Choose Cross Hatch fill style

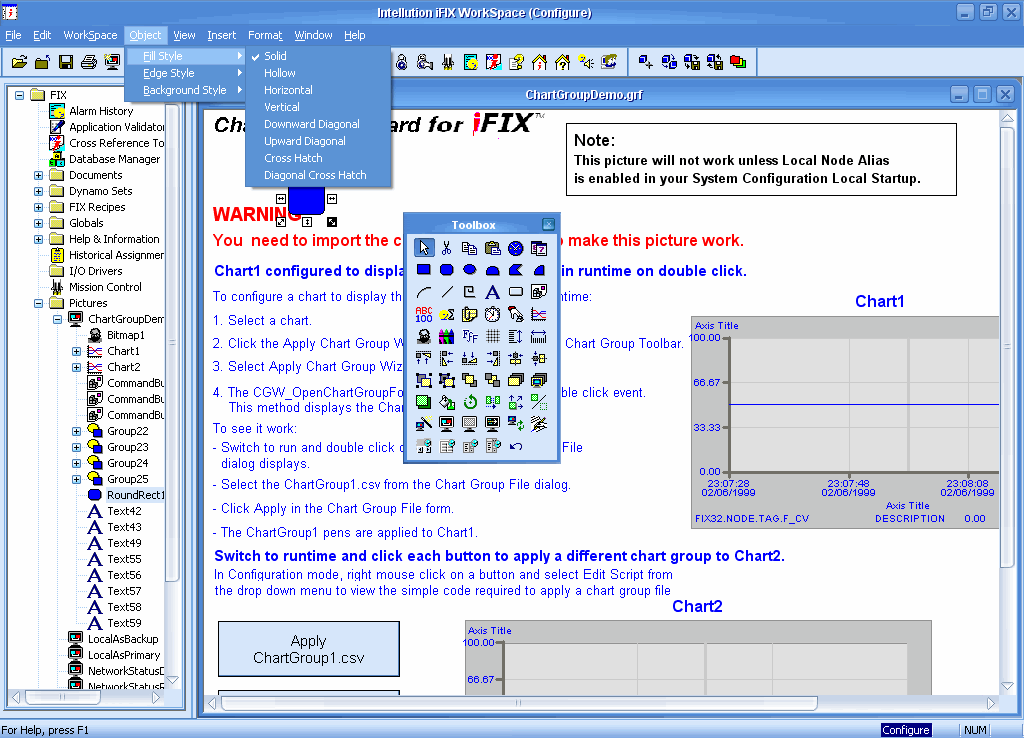tap(318, 158)
